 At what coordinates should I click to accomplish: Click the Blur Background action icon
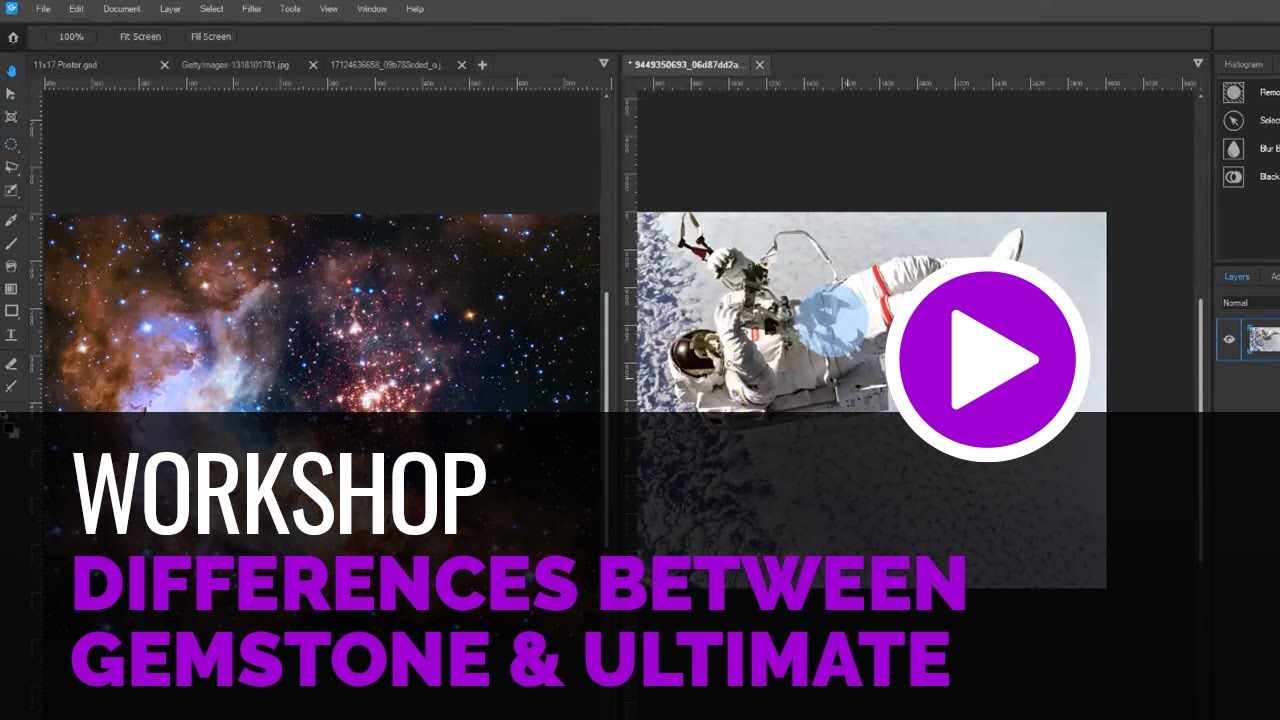1234,148
